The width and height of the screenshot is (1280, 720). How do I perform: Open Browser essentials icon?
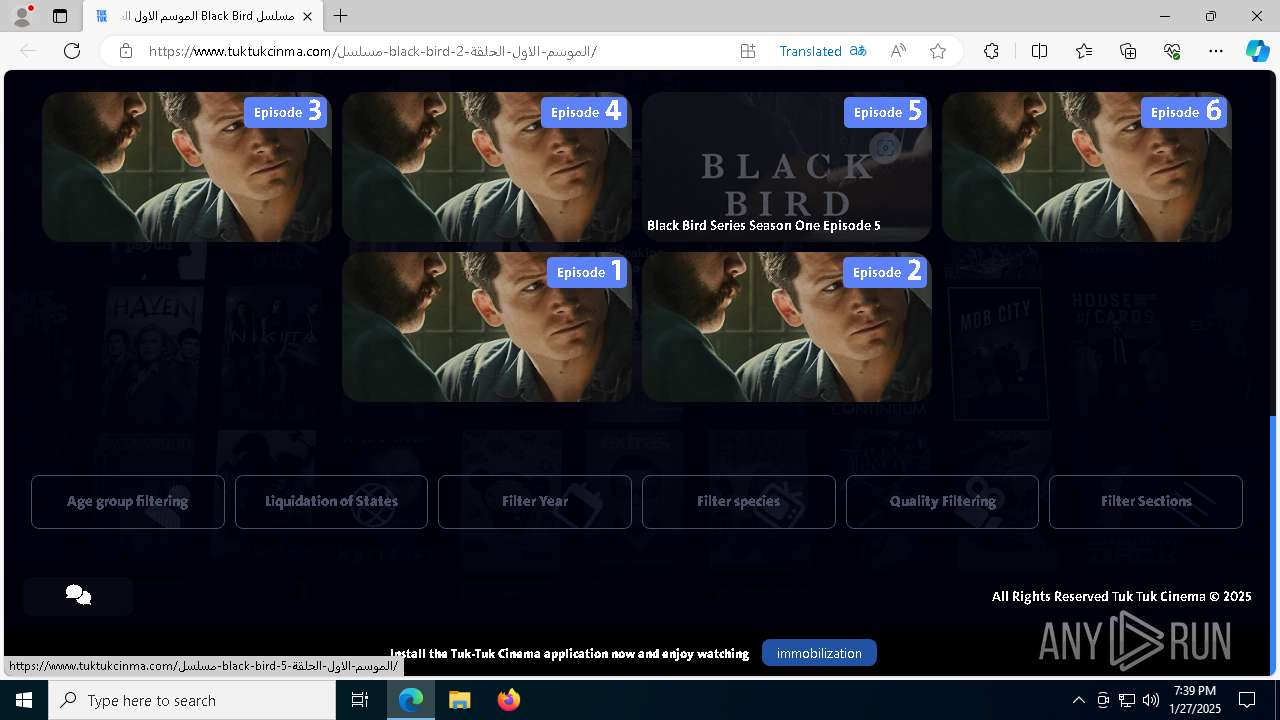1172,51
